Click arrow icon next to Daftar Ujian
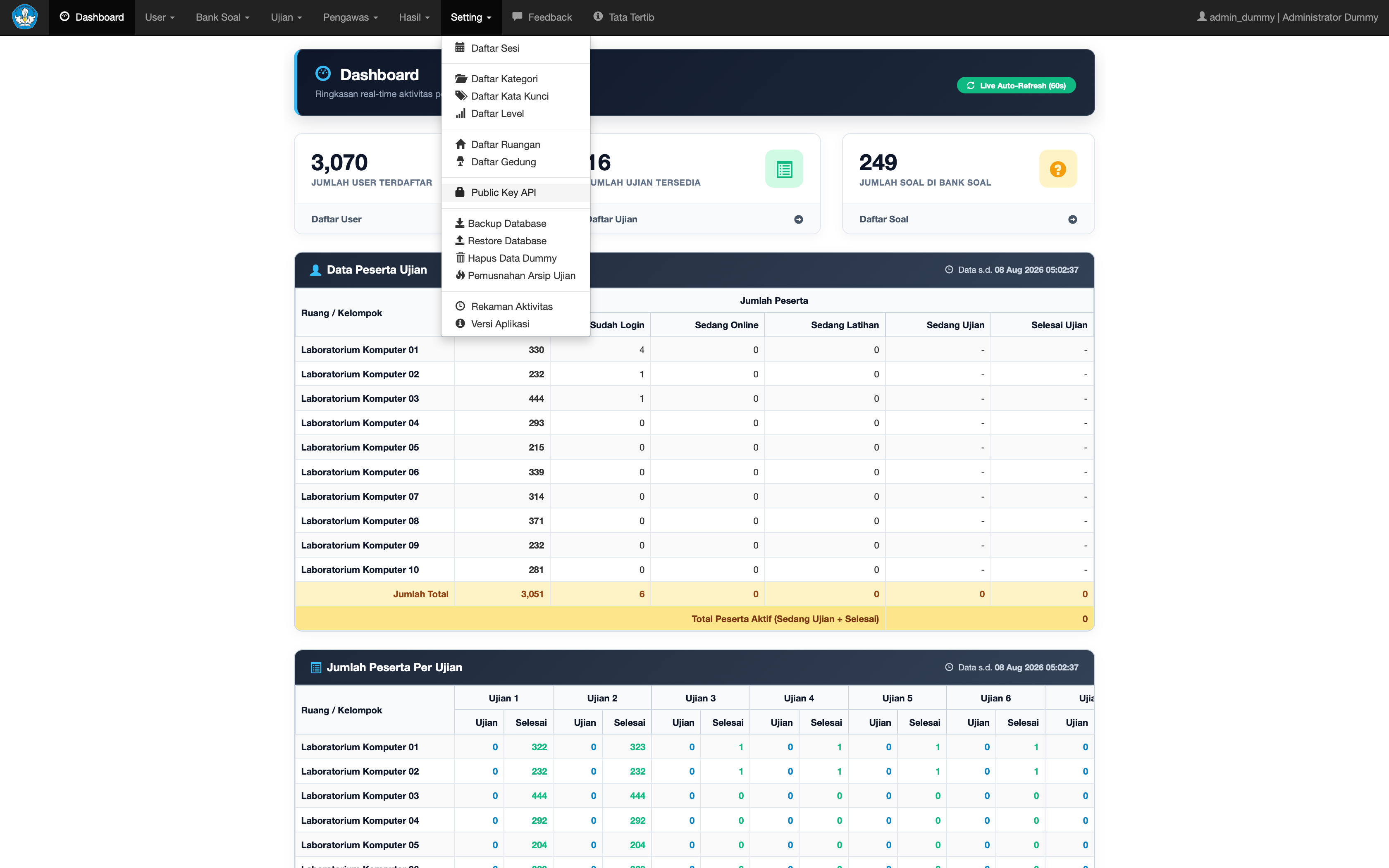 pos(798,219)
